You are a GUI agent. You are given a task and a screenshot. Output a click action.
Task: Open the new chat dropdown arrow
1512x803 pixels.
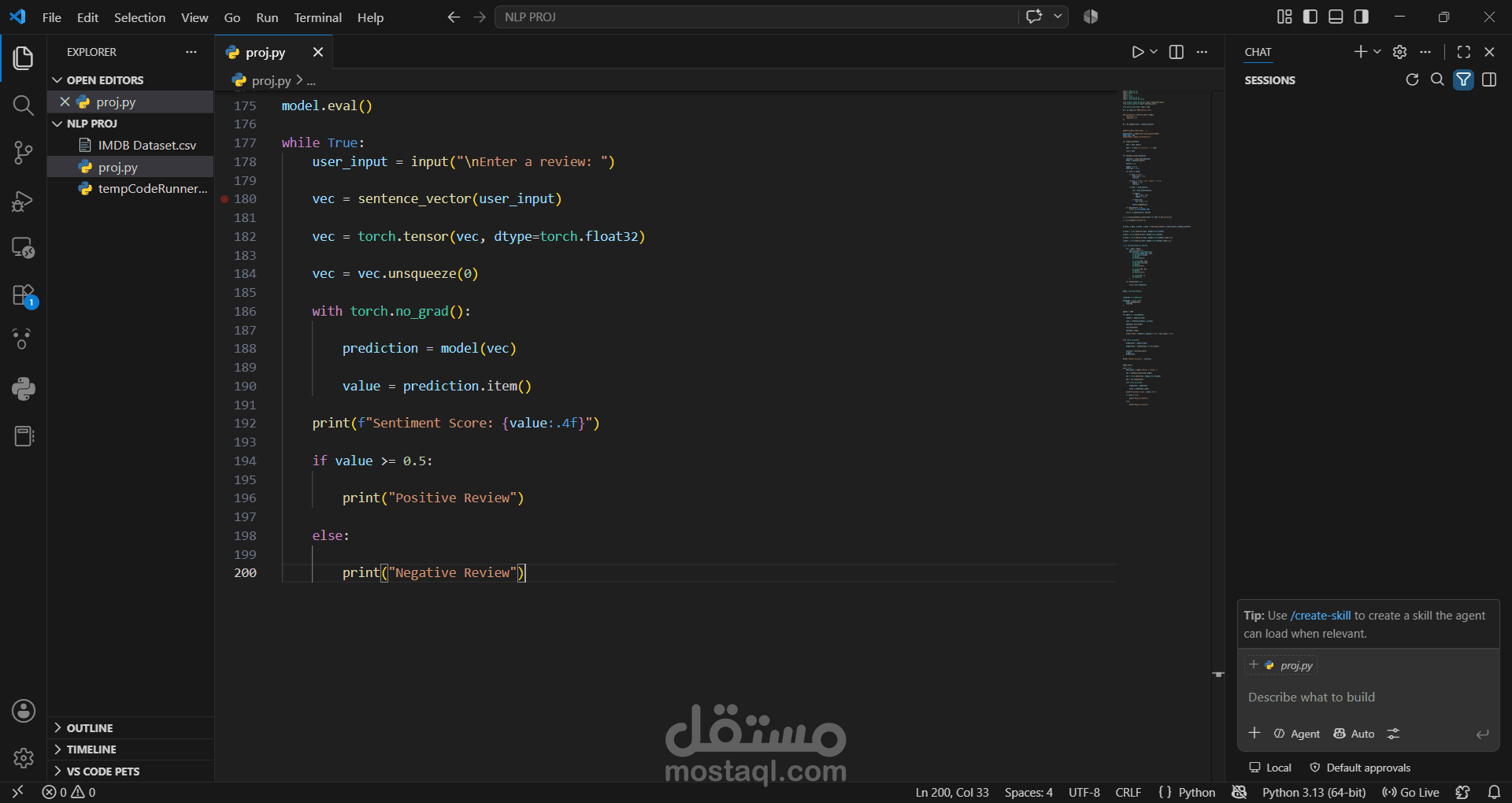click(x=1377, y=52)
